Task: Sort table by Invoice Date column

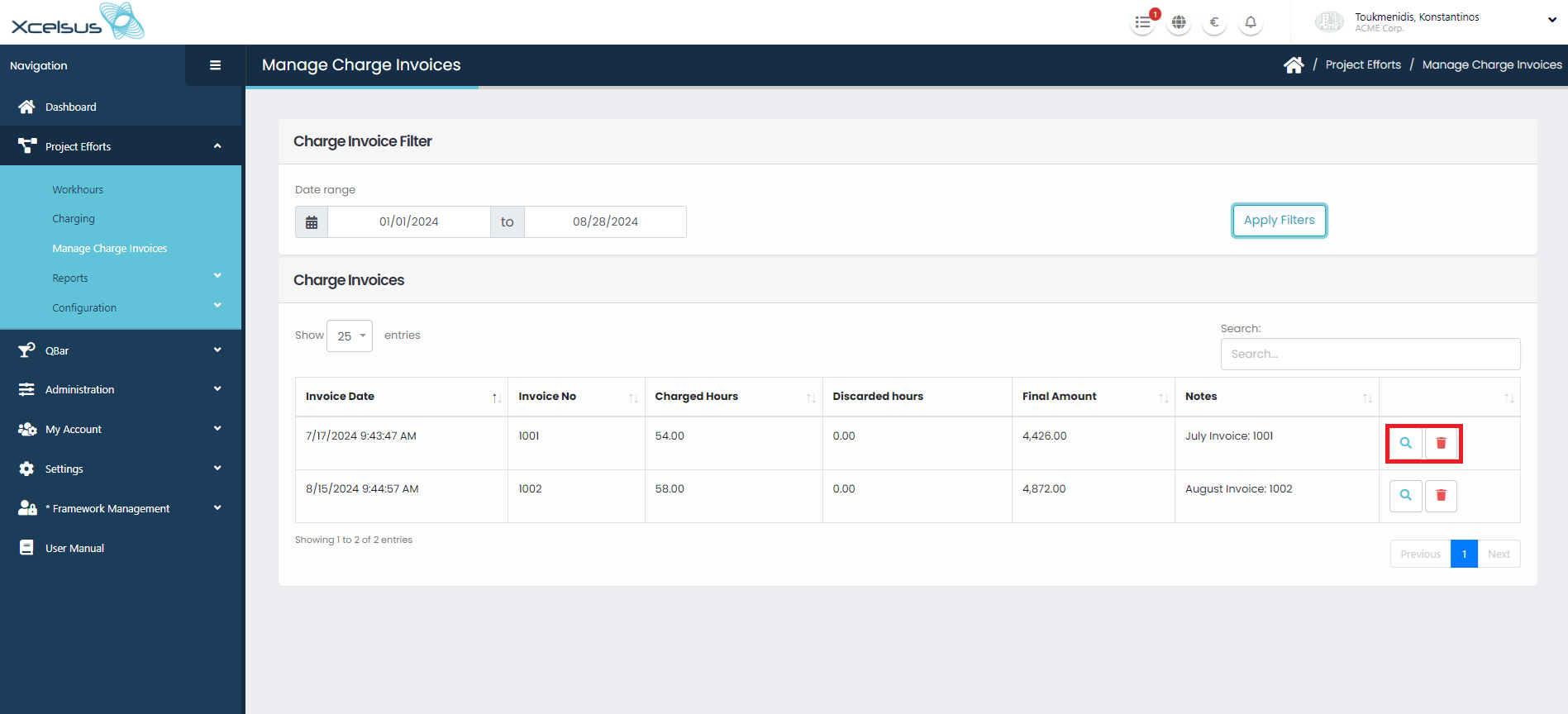Action: tap(401, 397)
